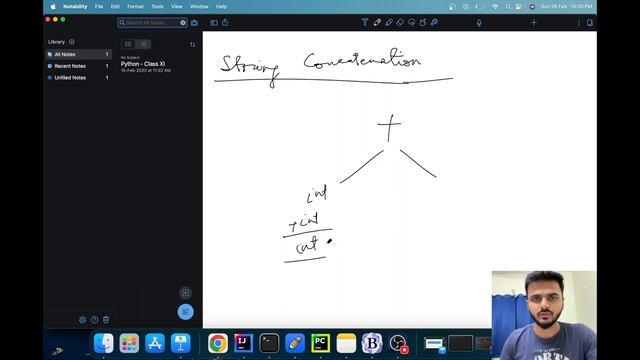Click the Wi-Fi status icon
Viewport: 640px width, 360px height.
click(x=495, y=7)
